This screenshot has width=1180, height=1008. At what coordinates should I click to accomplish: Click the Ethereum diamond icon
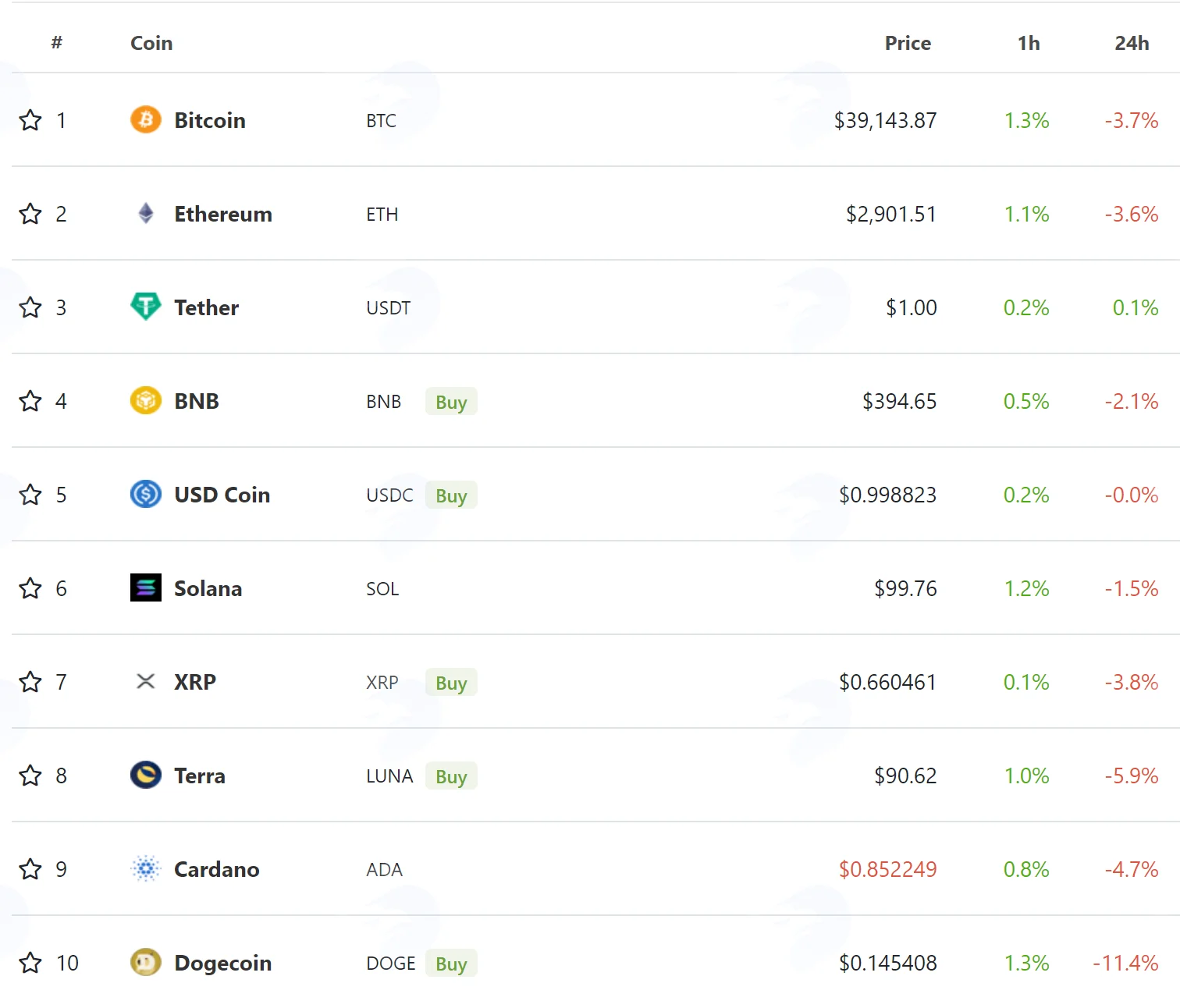tap(145, 213)
